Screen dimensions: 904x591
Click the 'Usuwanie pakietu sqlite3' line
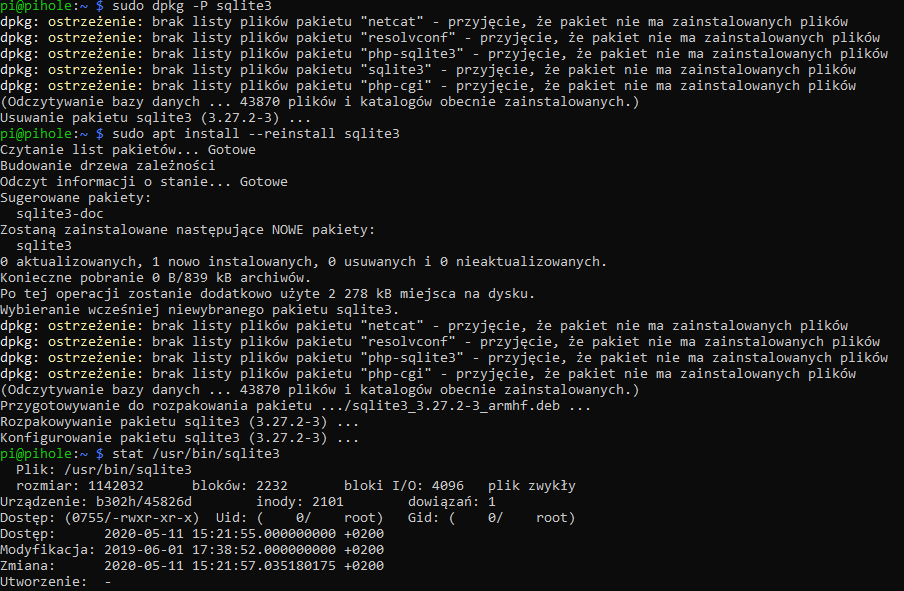(x=156, y=118)
